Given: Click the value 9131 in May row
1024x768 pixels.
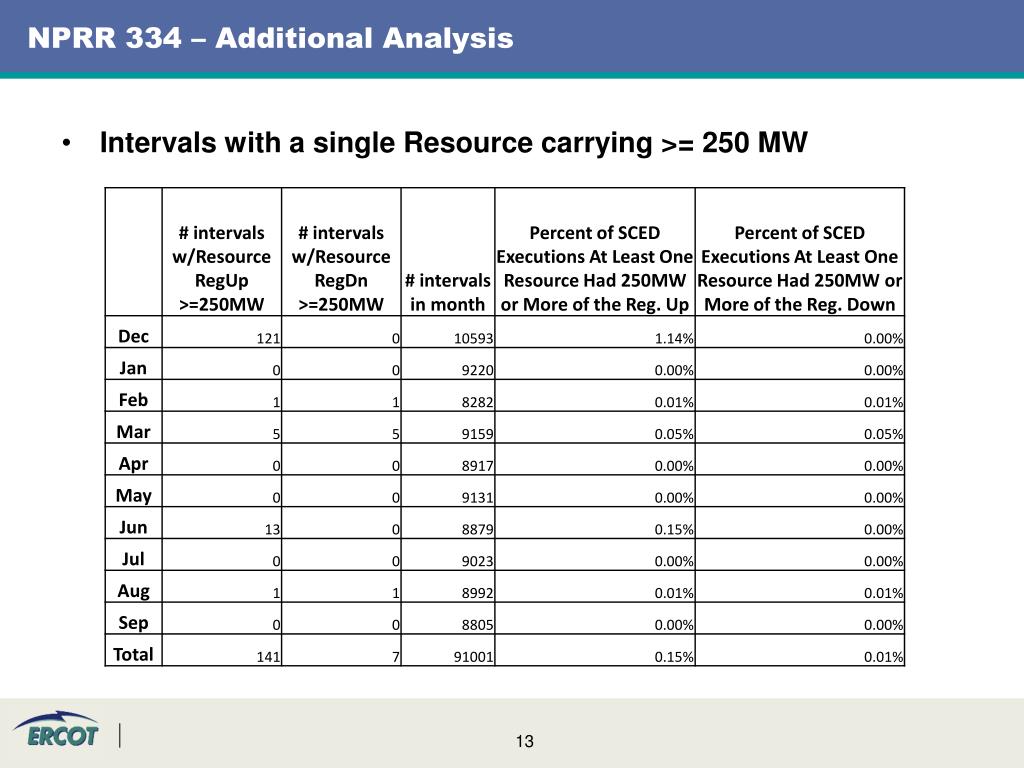Looking at the screenshot, I should (477, 498).
